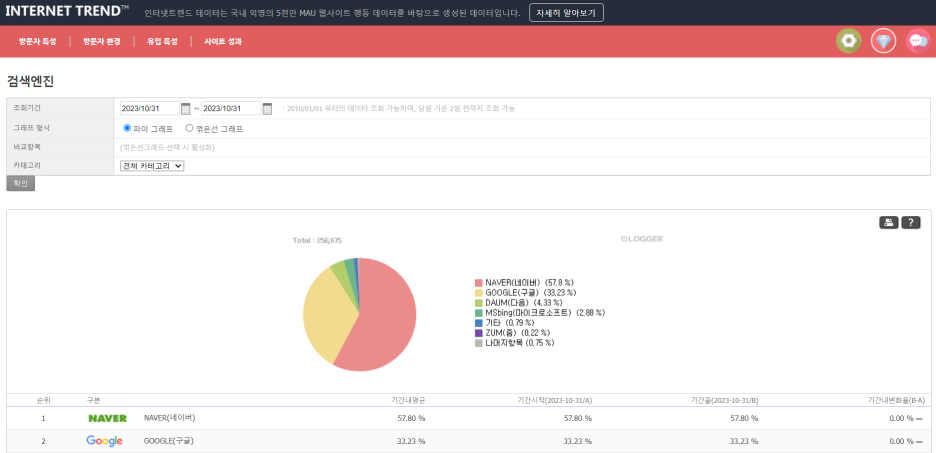Select 파이 그래프 radio button
The height and width of the screenshot is (453, 936).
pyautogui.click(x=127, y=128)
